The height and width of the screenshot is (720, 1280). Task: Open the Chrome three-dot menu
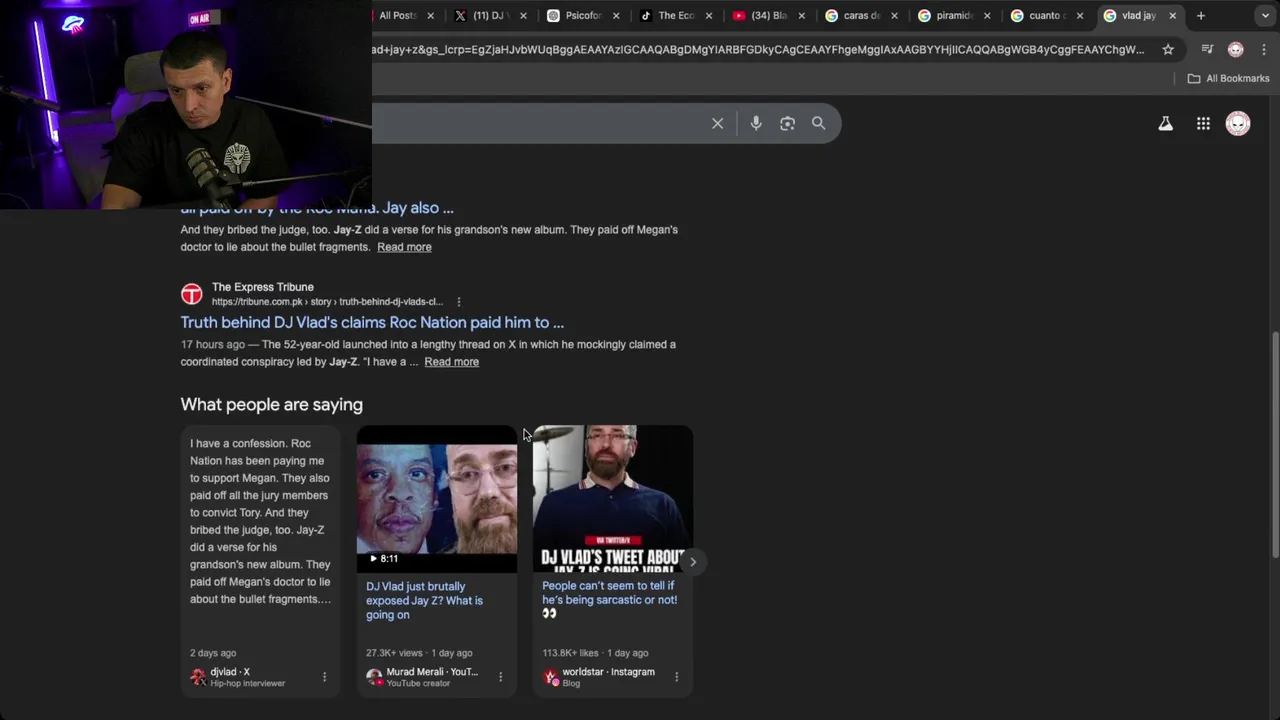(x=1264, y=49)
